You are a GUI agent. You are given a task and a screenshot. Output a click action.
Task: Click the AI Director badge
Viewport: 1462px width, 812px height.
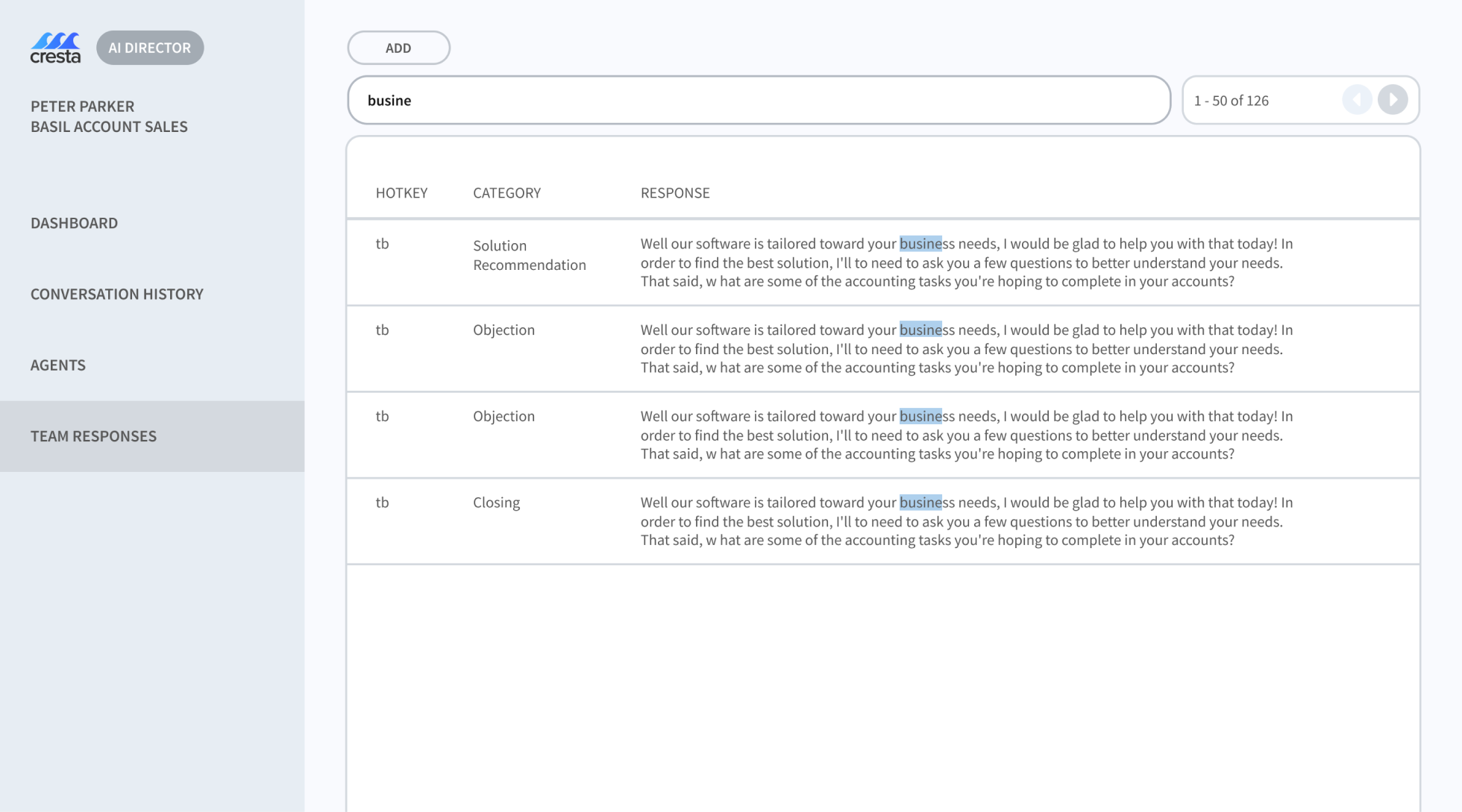150,48
